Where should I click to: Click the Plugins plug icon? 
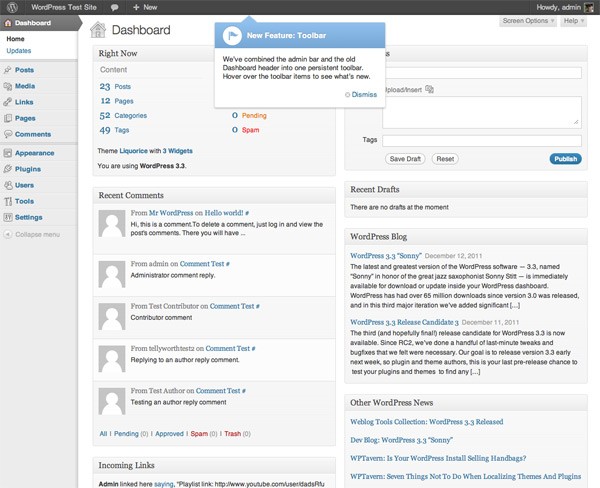pos(8,169)
